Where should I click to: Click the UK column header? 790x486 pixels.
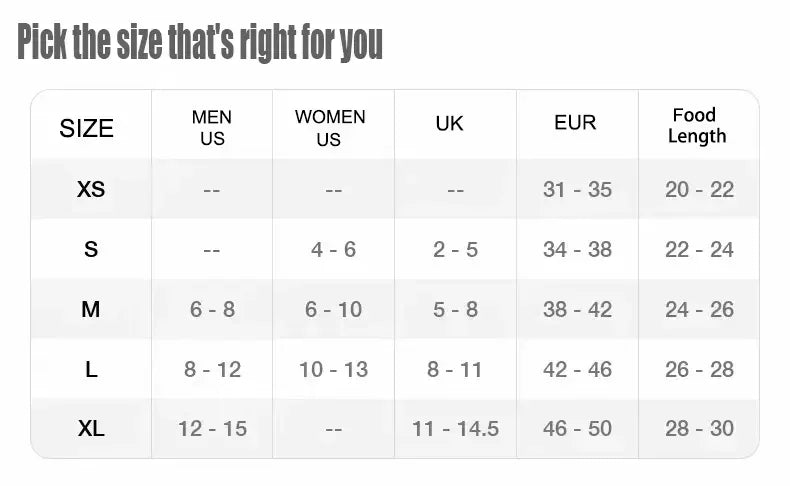(x=449, y=123)
